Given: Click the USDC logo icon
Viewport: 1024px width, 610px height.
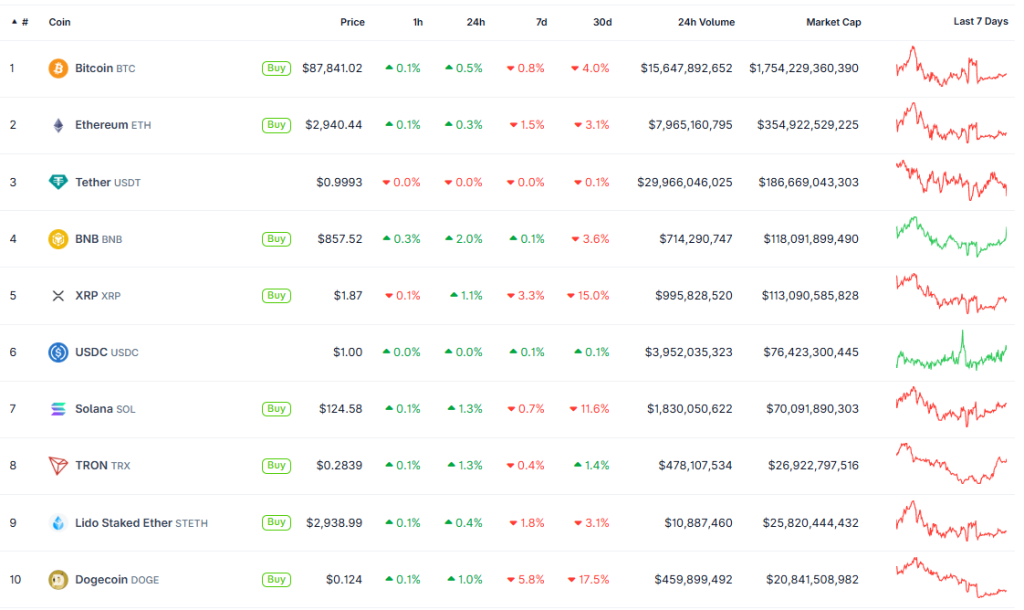Looking at the screenshot, I should (58, 352).
